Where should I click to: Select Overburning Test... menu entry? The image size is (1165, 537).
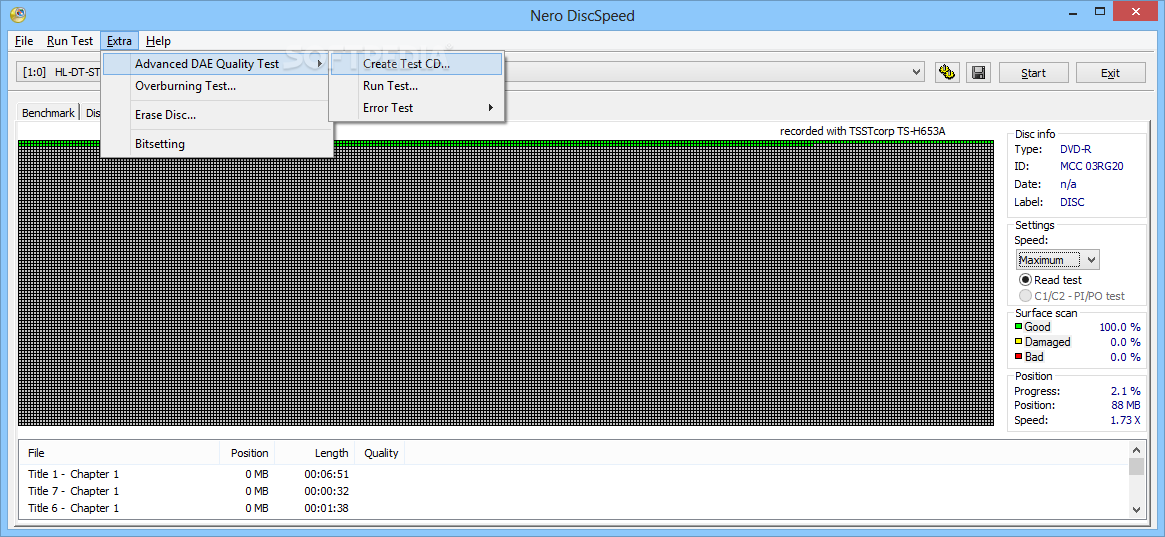(216, 86)
